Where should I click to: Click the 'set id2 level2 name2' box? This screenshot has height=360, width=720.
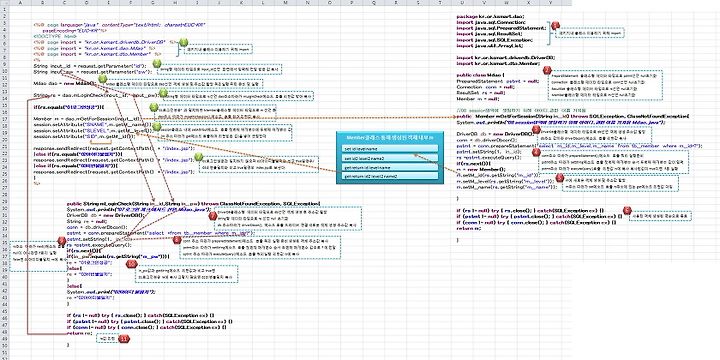(390, 158)
